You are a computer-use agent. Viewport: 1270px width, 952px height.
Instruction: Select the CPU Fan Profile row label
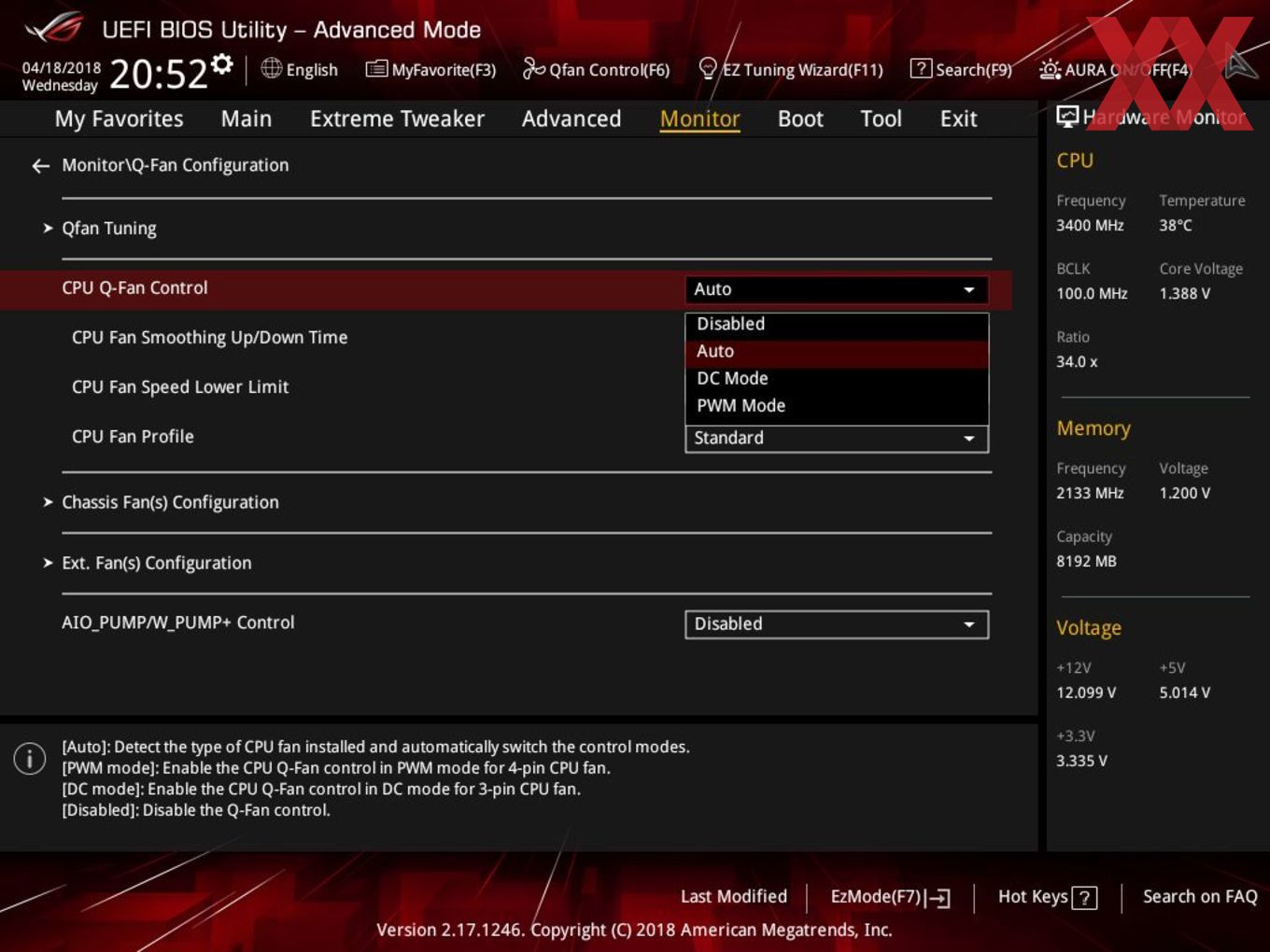coord(133,436)
